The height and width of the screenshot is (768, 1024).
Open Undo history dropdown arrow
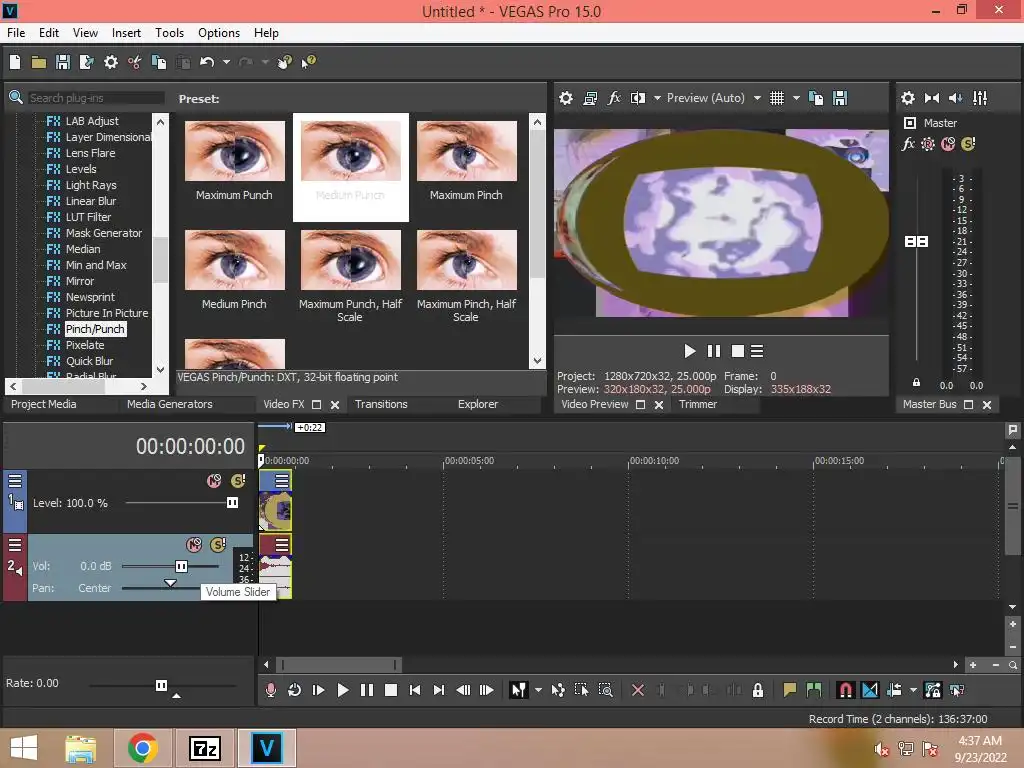click(x=226, y=62)
